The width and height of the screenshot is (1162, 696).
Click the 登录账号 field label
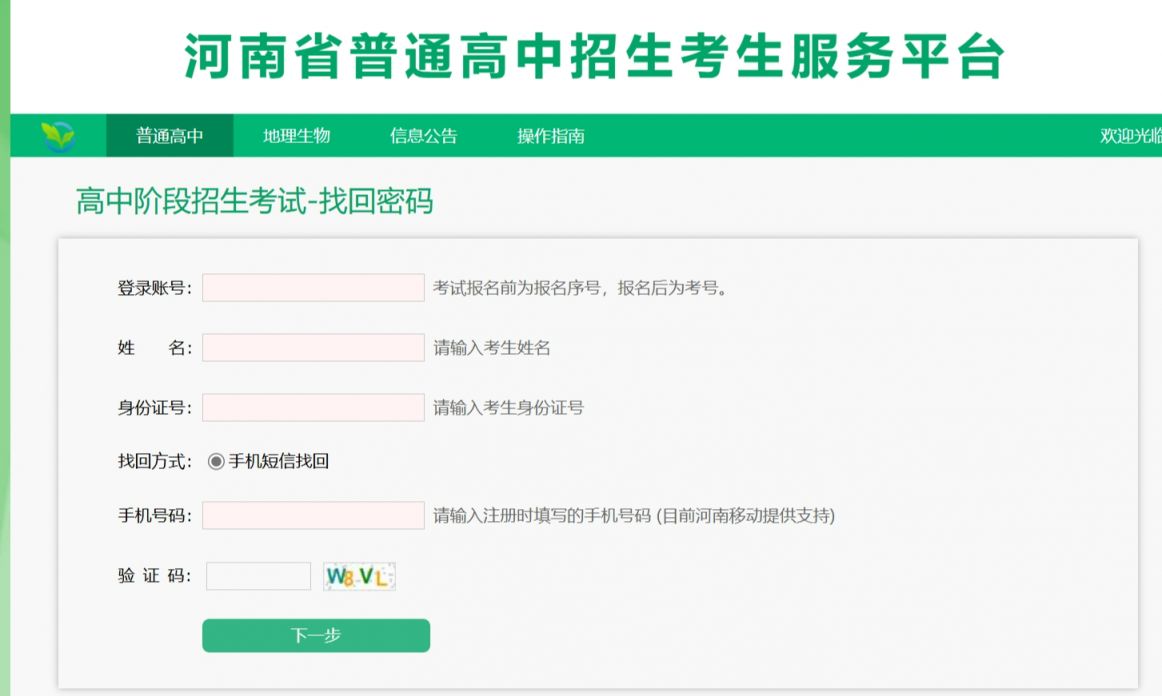click(154, 288)
